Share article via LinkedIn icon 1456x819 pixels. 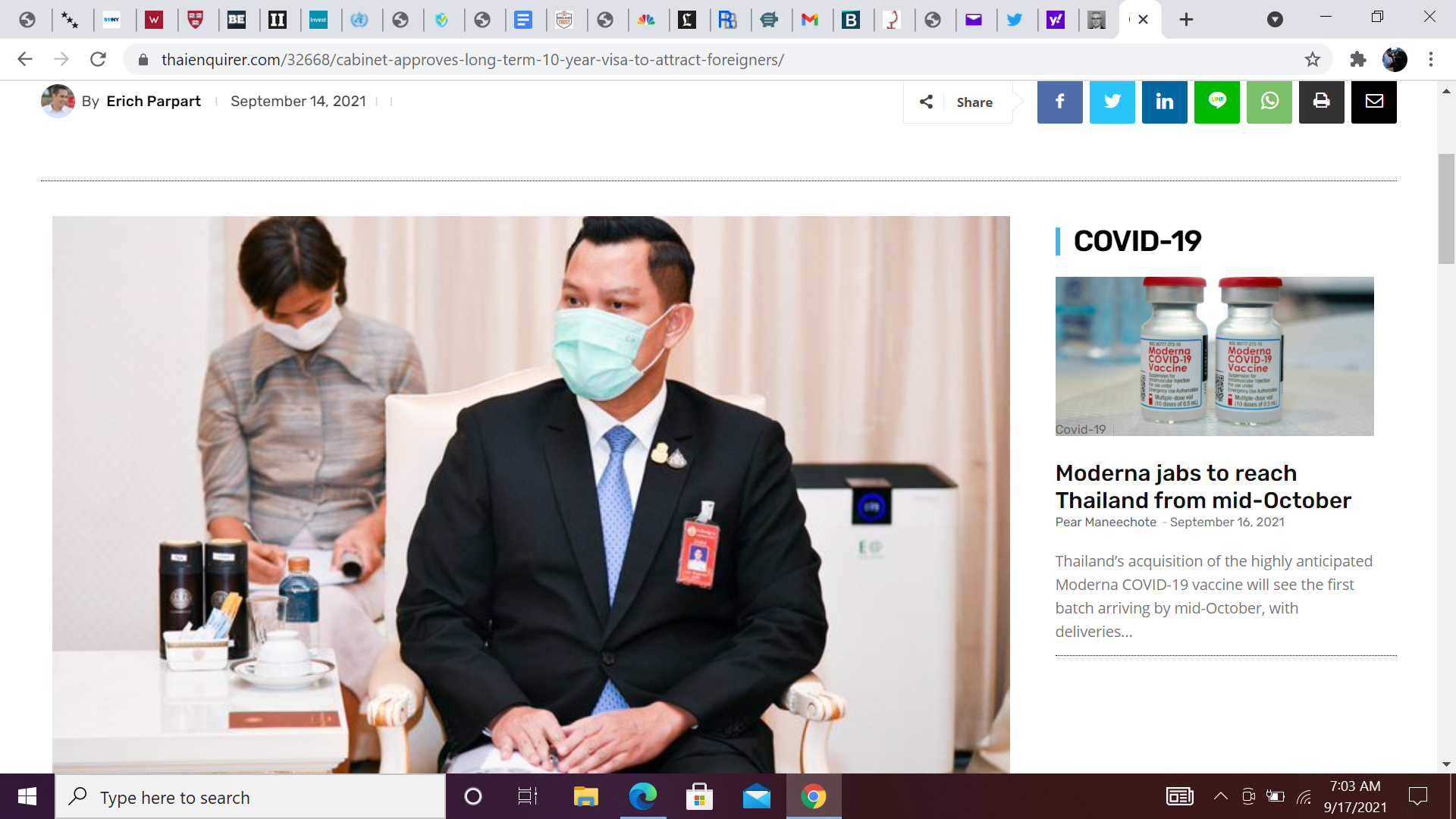coord(1164,102)
